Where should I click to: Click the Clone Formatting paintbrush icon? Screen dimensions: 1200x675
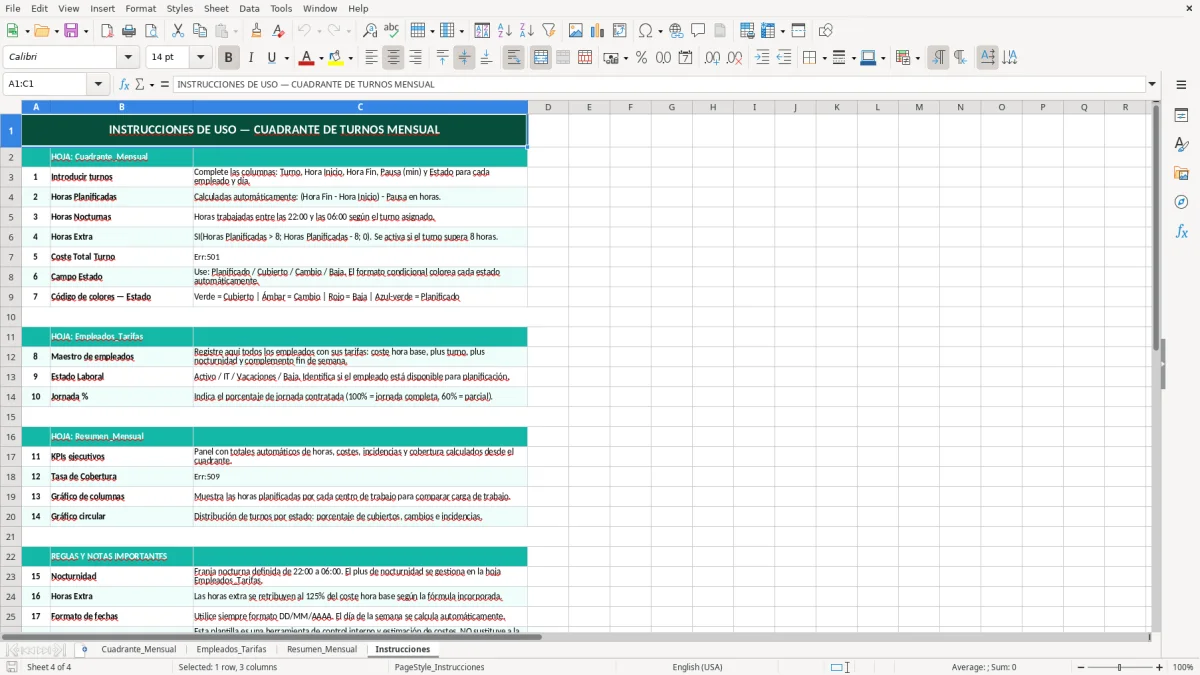257,31
